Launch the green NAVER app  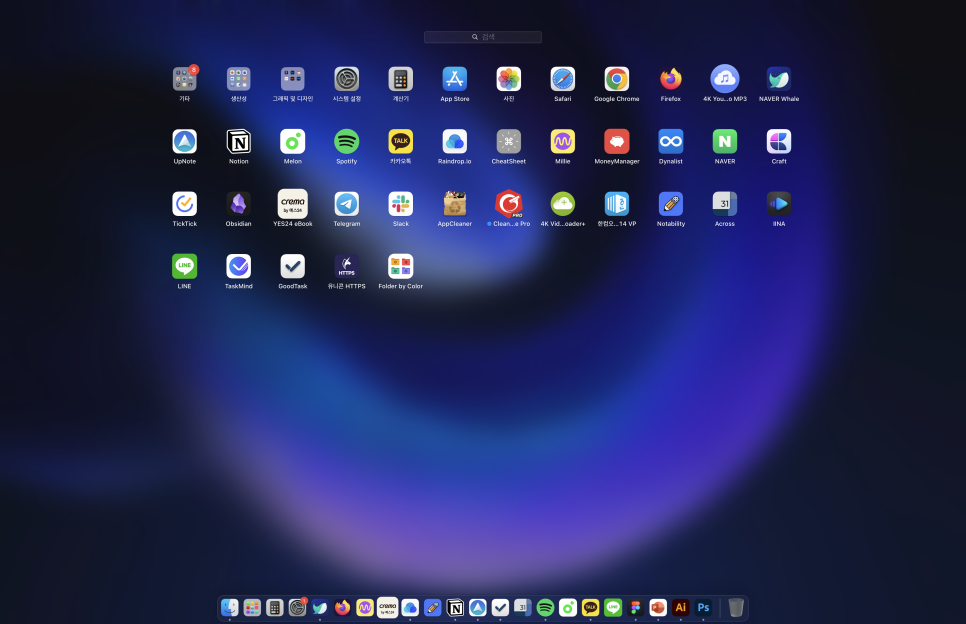point(725,142)
